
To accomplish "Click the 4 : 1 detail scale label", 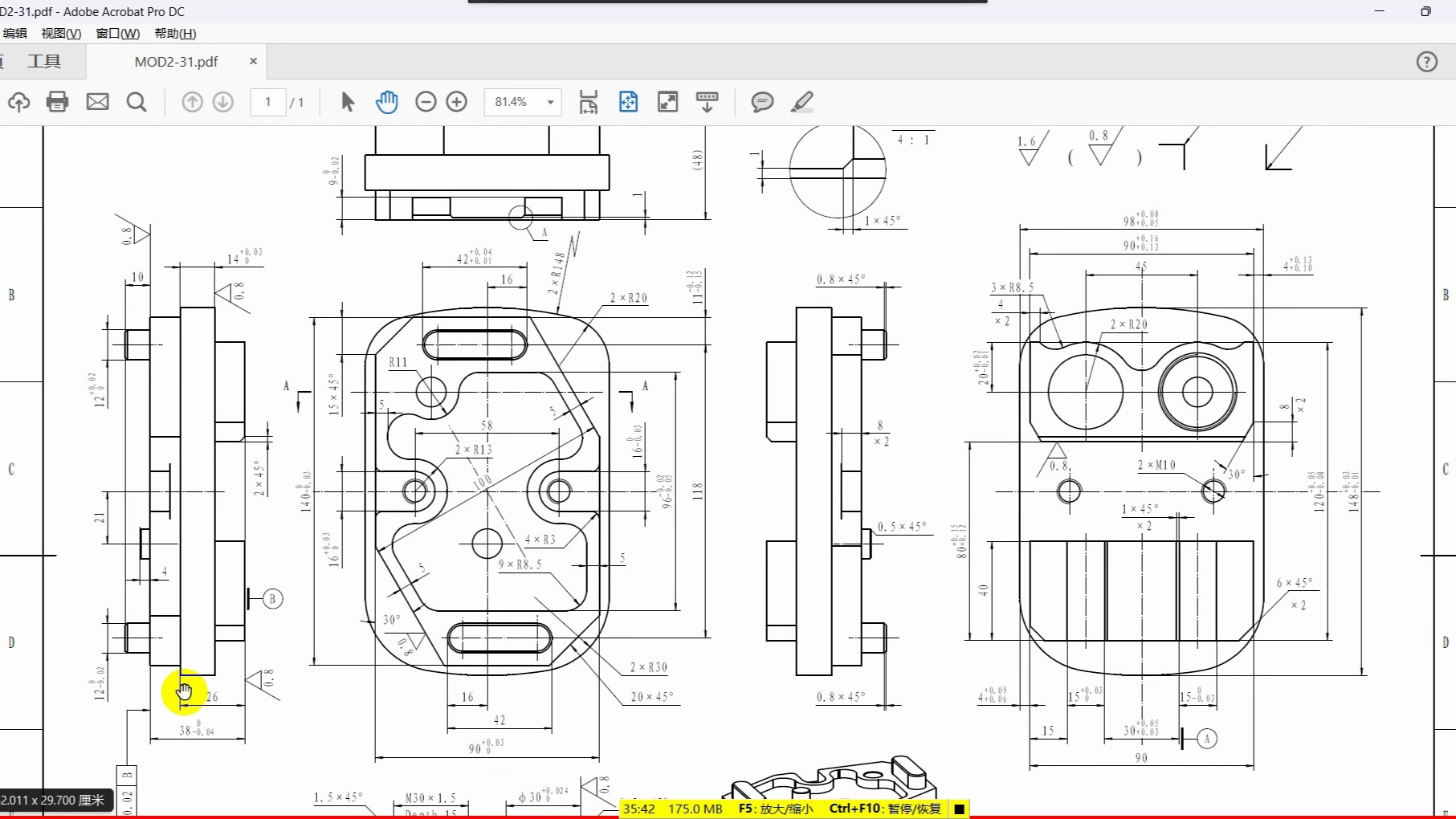I will pos(913,140).
